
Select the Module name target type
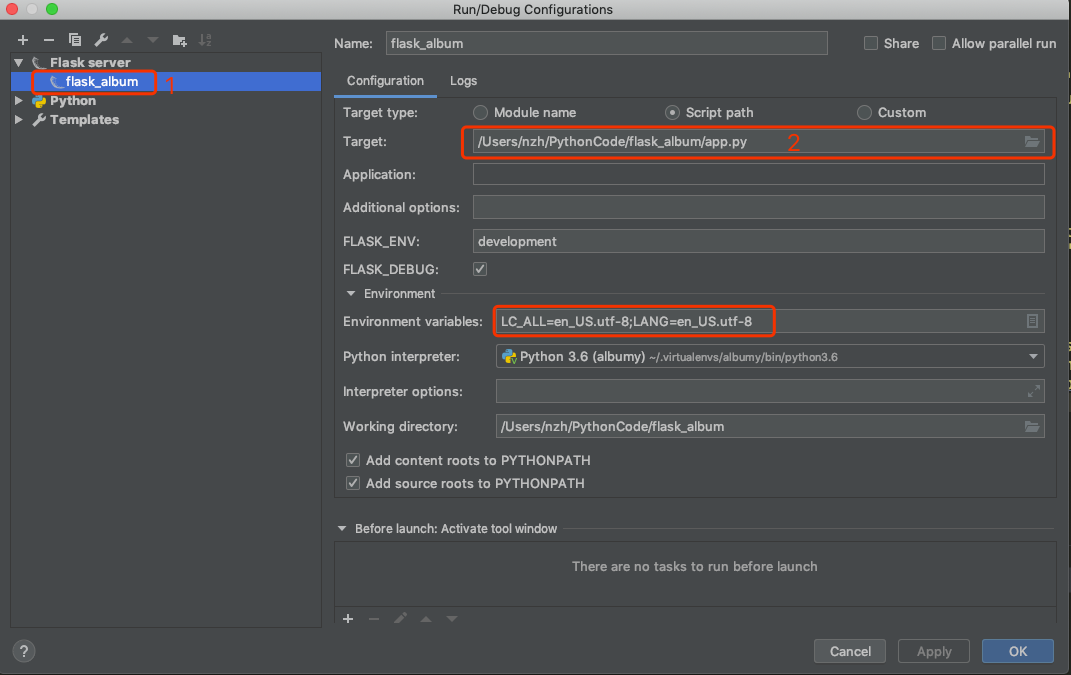tap(481, 113)
